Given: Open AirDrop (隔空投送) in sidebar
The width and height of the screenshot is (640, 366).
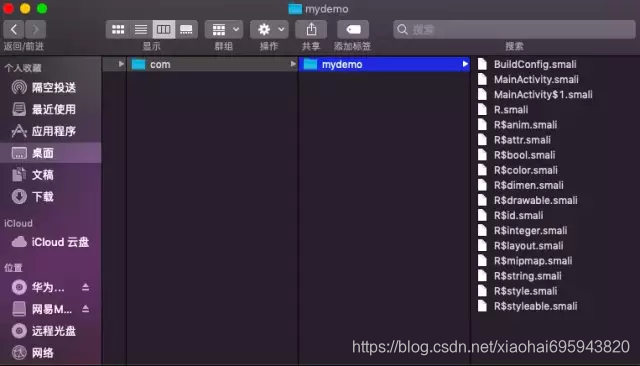Looking at the screenshot, I should [x=51, y=87].
